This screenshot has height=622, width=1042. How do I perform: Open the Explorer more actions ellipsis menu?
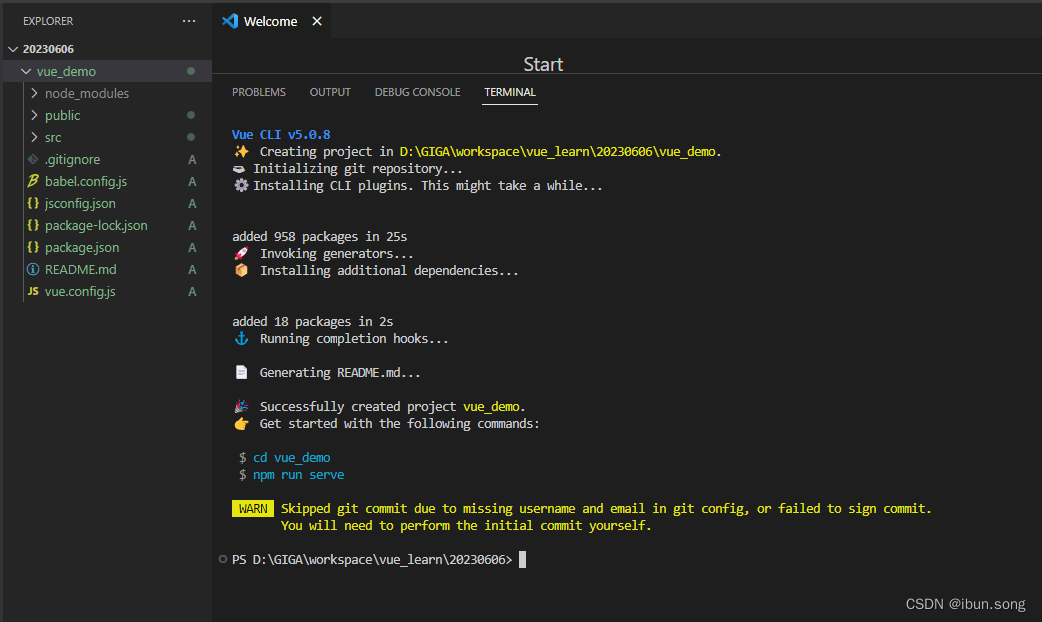click(x=189, y=21)
